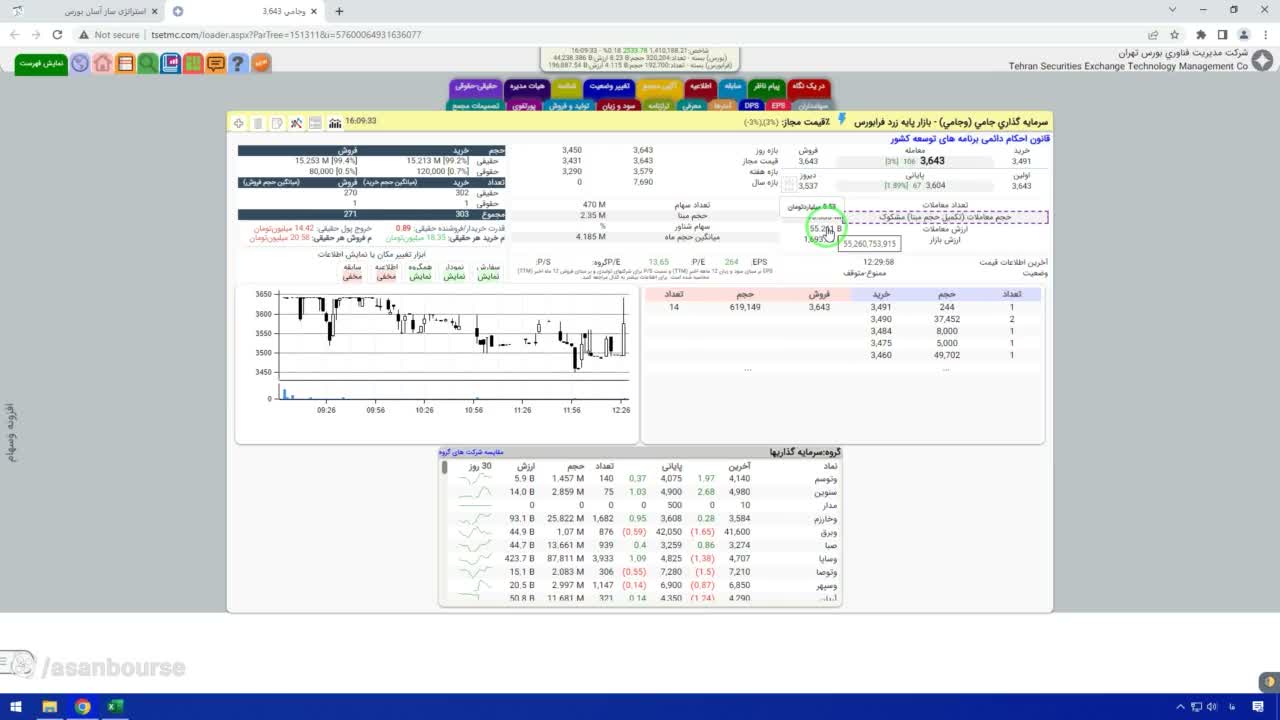Open the تولید و فروش tab
The width and height of the screenshot is (1280, 720).
pyautogui.click(x=569, y=105)
